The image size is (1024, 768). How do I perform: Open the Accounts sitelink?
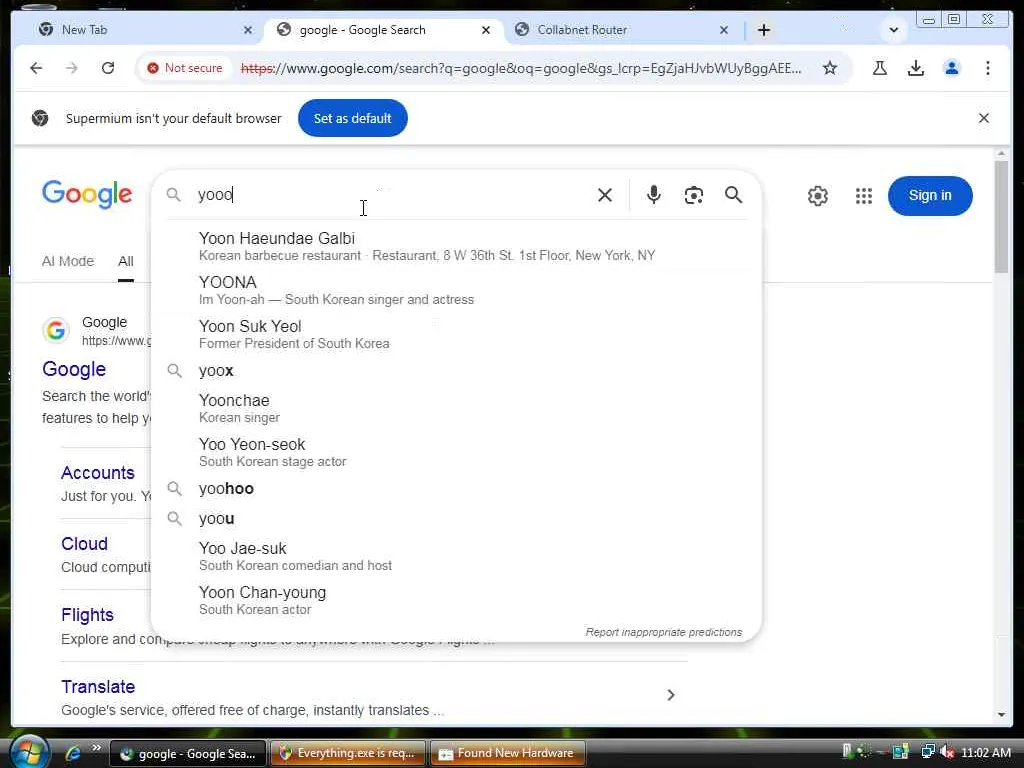[x=98, y=473]
